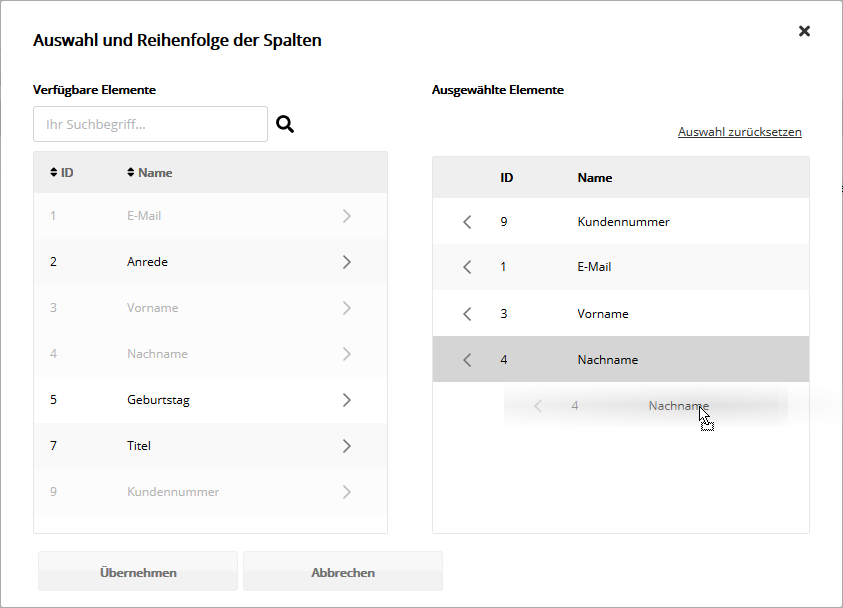Image resolution: width=843 pixels, height=608 pixels.
Task: Add Geburtstag using its right arrow
Action: tap(347, 400)
